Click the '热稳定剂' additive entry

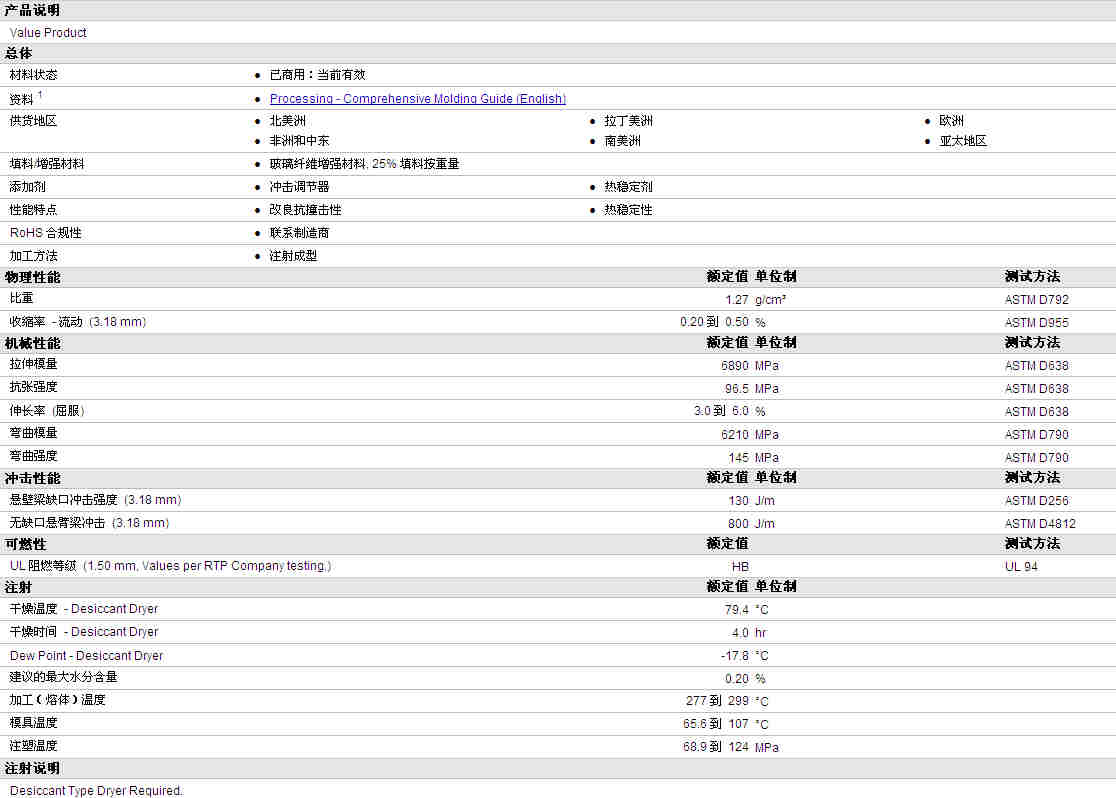[x=628, y=187]
